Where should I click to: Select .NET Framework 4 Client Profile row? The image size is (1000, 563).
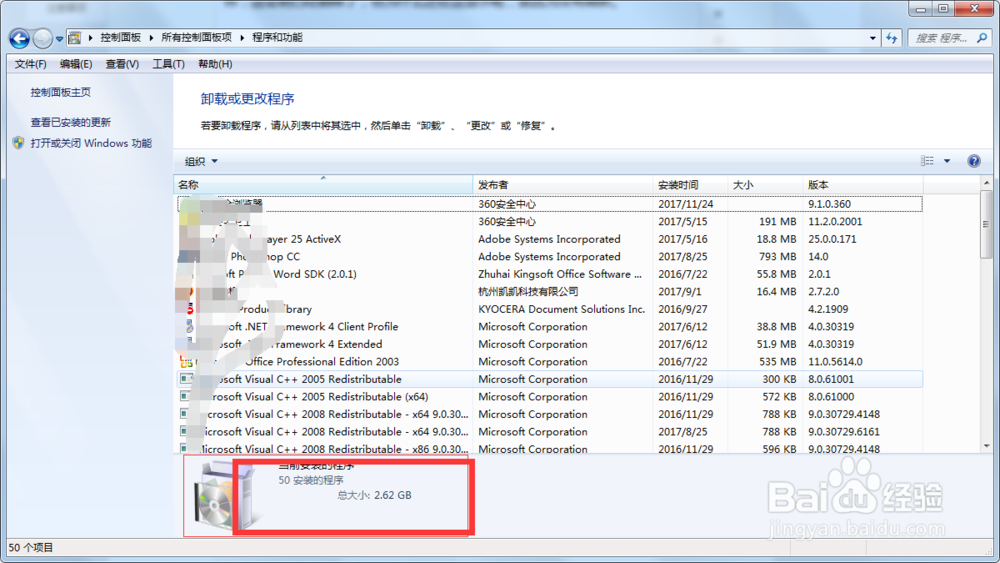(x=549, y=326)
